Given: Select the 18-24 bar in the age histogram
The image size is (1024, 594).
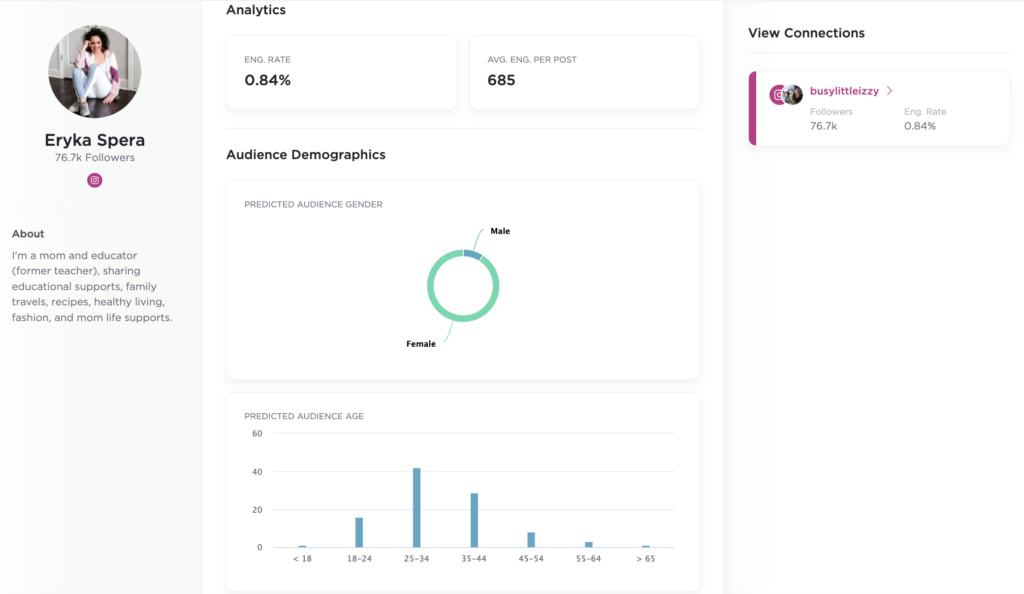Looking at the screenshot, I should pos(359,533).
